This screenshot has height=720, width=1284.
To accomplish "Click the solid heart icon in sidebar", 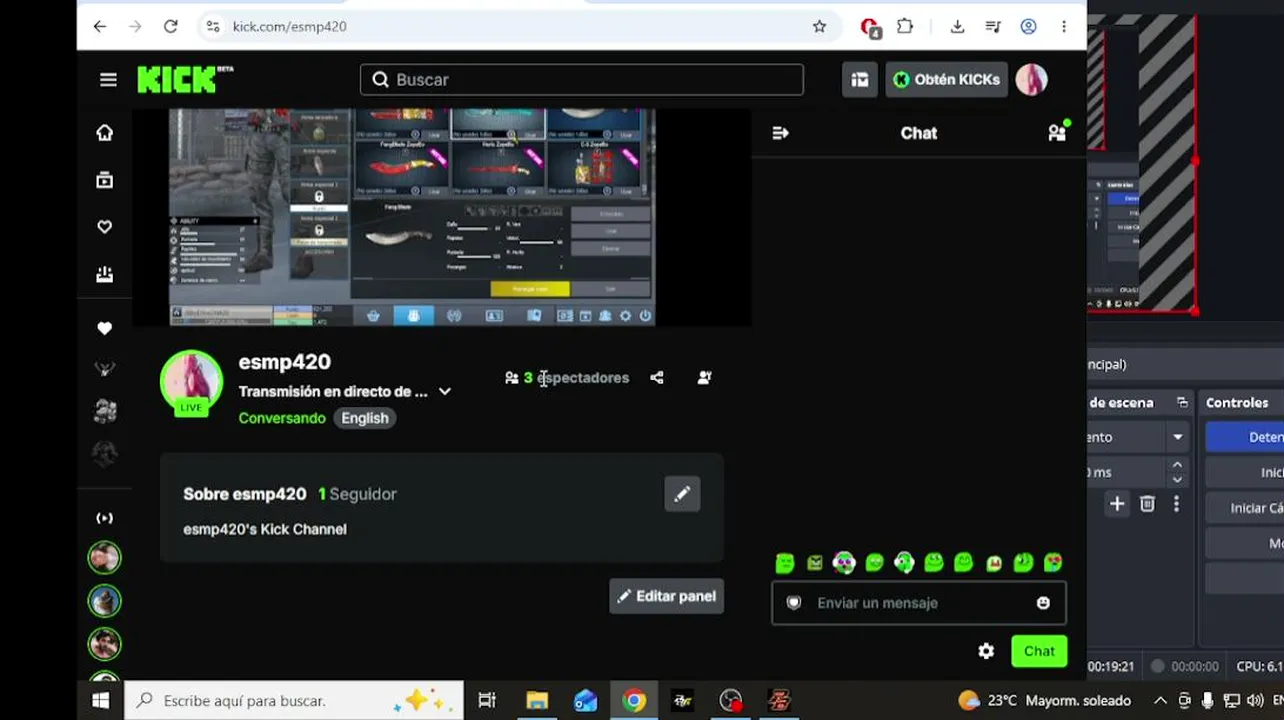I will pos(104,328).
